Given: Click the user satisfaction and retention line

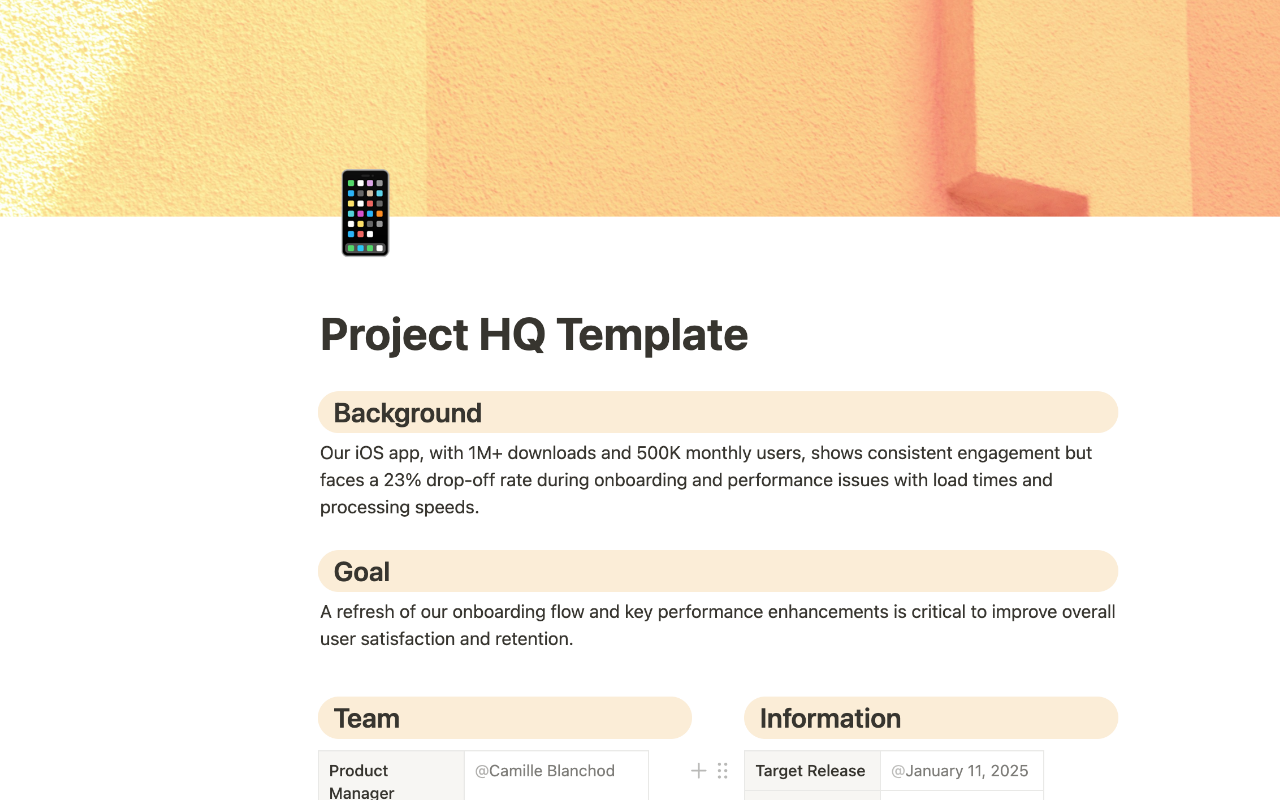Looking at the screenshot, I should coord(447,639).
